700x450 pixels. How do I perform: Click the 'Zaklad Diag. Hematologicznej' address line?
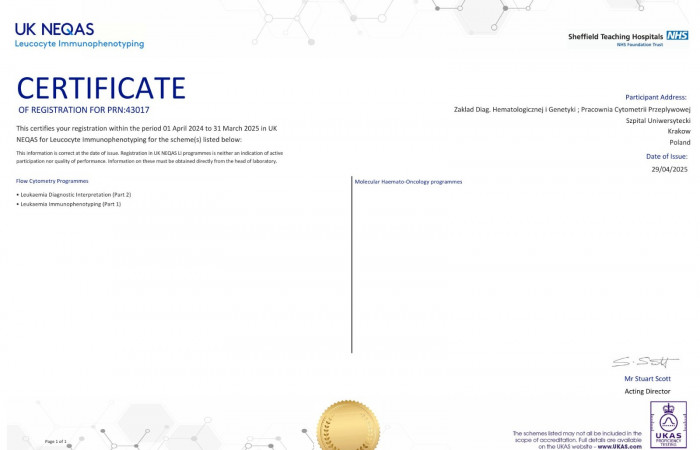pyautogui.click(x=572, y=109)
